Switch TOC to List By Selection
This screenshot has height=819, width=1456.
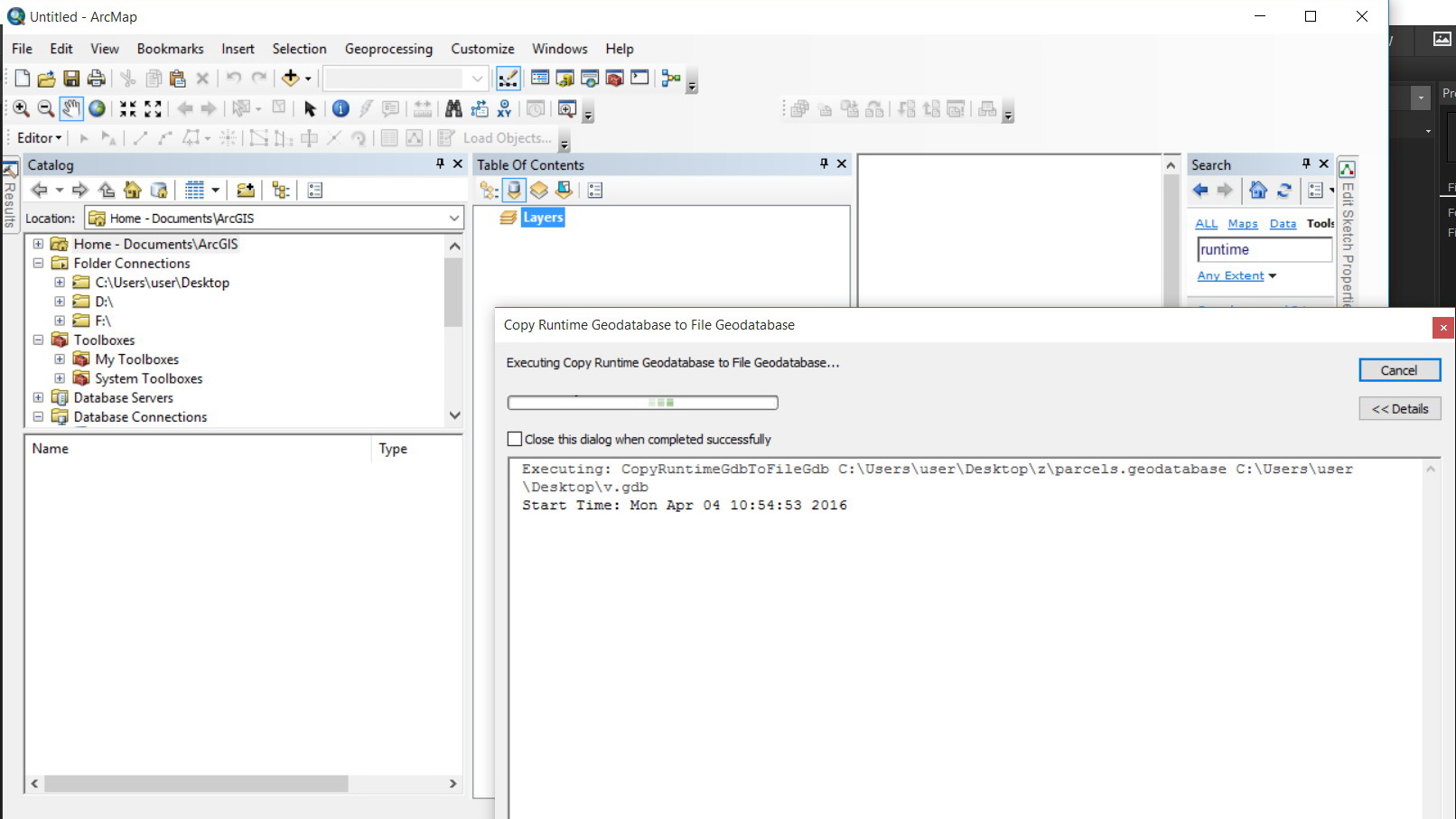[x=565, y=191]
